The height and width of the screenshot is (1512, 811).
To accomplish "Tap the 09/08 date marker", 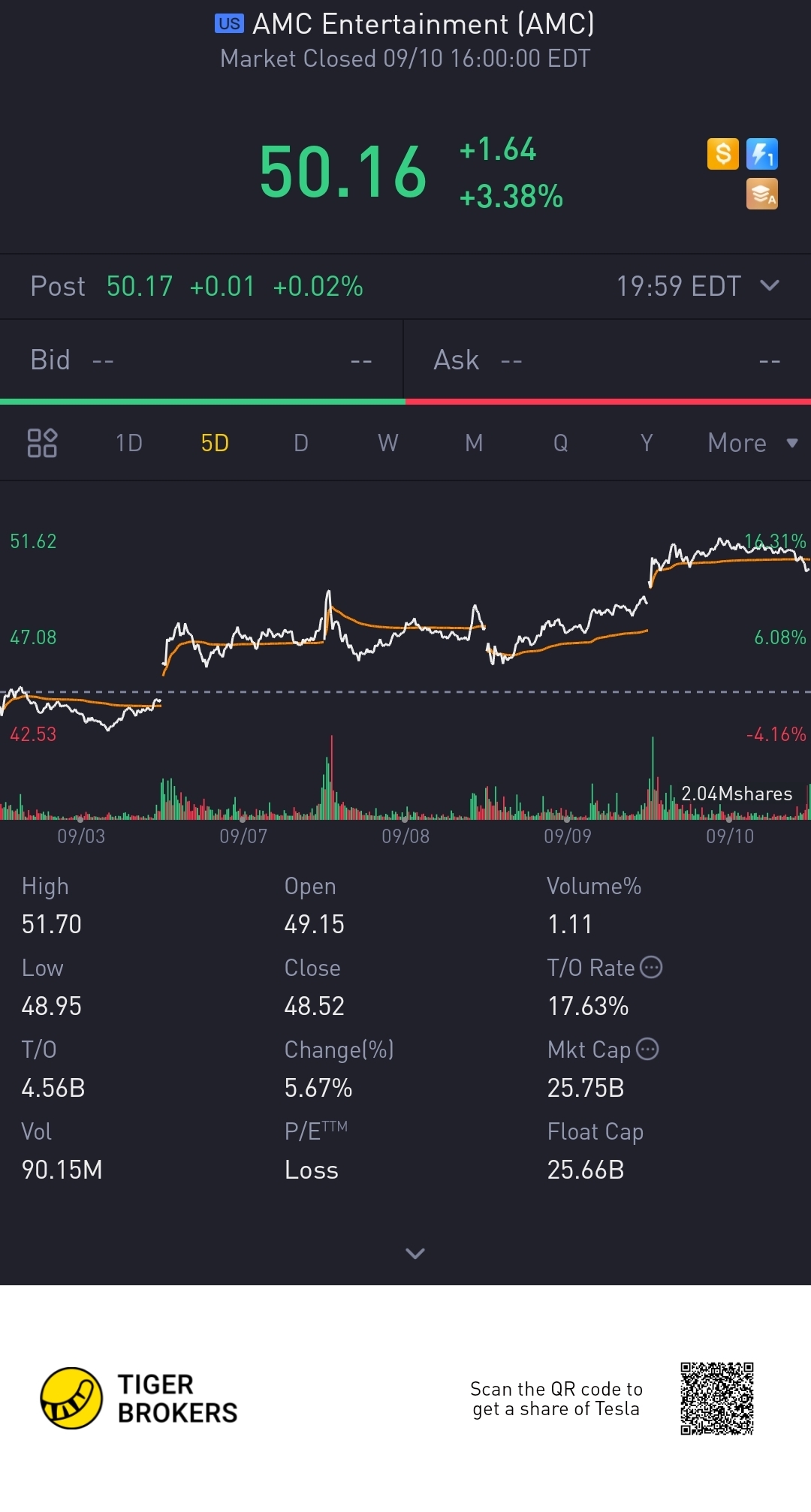I will [405, 836].
